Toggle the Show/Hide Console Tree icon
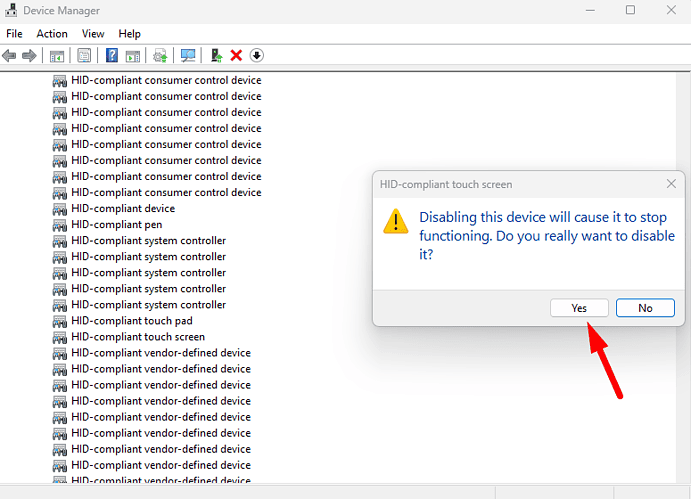The image size is (691, 499). click(x=57, y=55)
